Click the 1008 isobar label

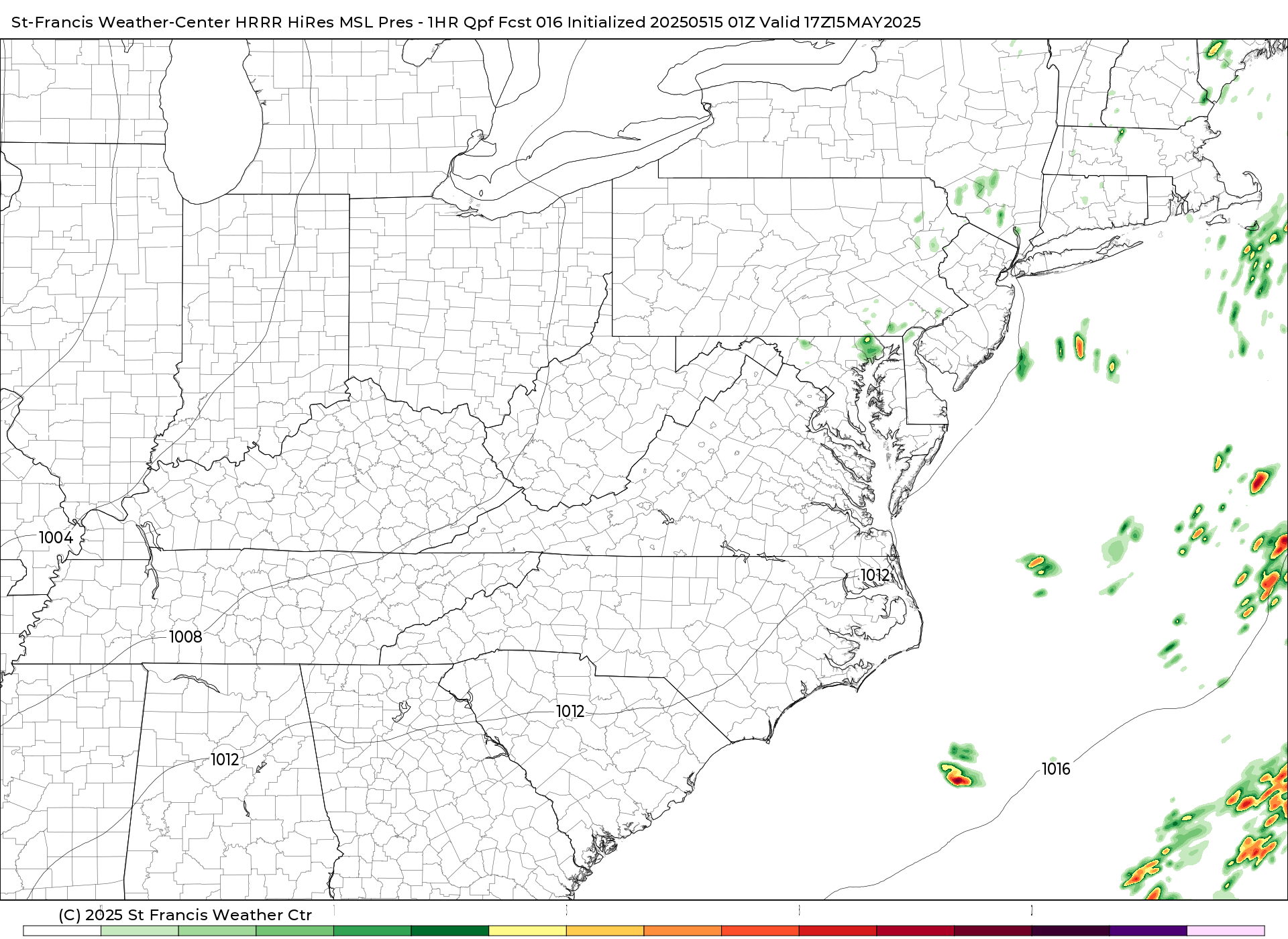pyautogui.click(x=185, y=637)
